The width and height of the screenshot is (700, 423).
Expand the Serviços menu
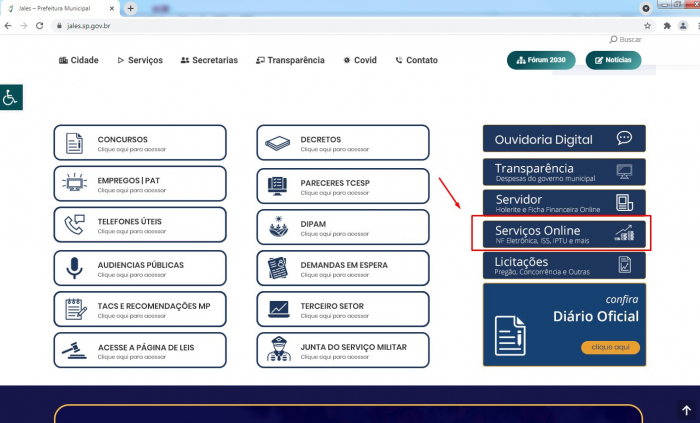coord(140,60)
